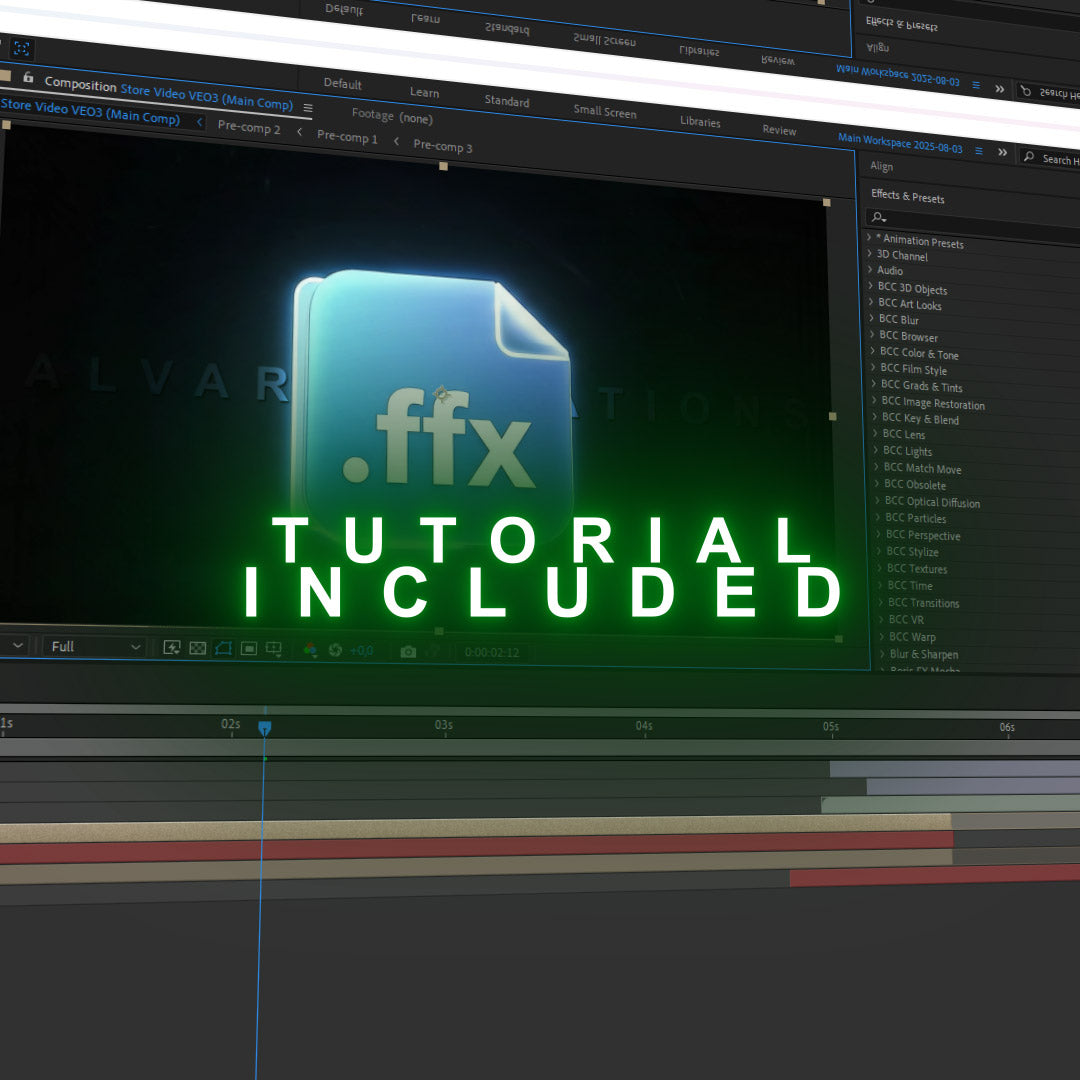1080x1080 pixels.
Task: Toggle Mask and Shape Path visibility
Action: pos(225,648)
